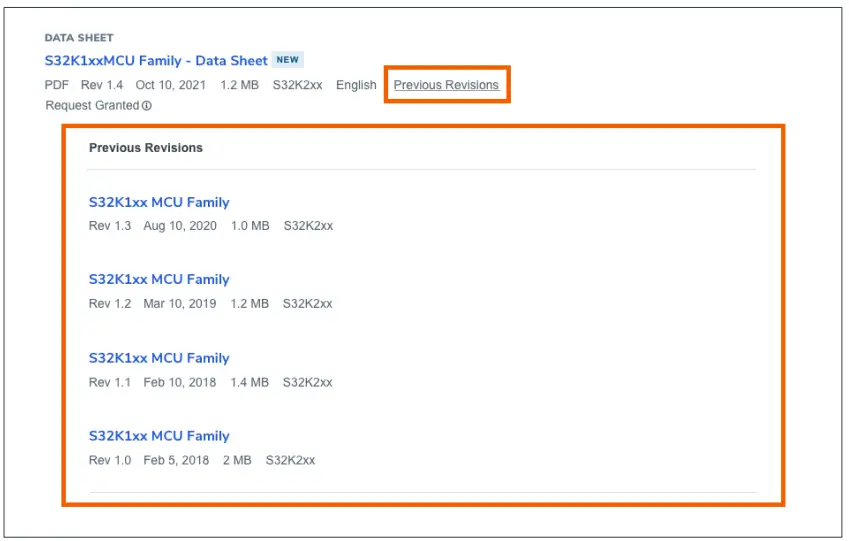Open the Rev 1.0 S32K1xx MCU Family link
Image resolution: width=849 pixels, height=541 pixels.
[159, 436]
